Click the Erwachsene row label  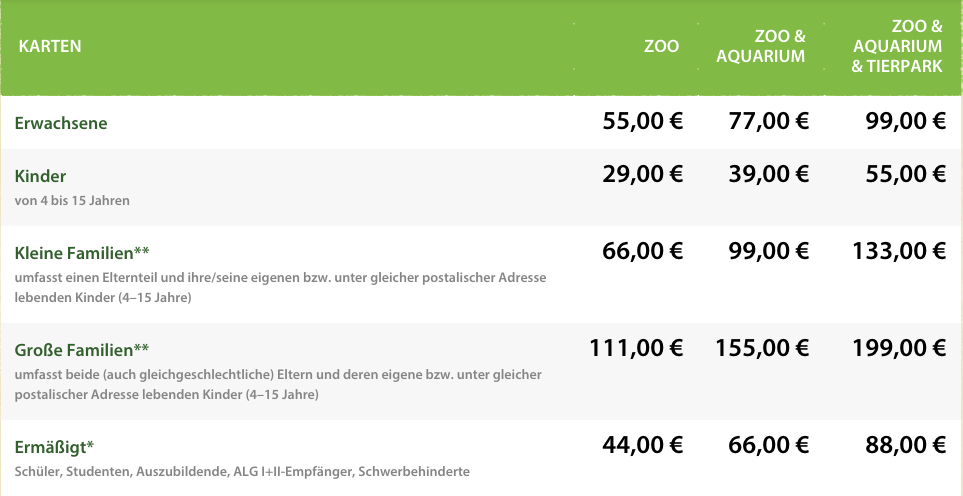pyautogui.click(x=61, y=123)
